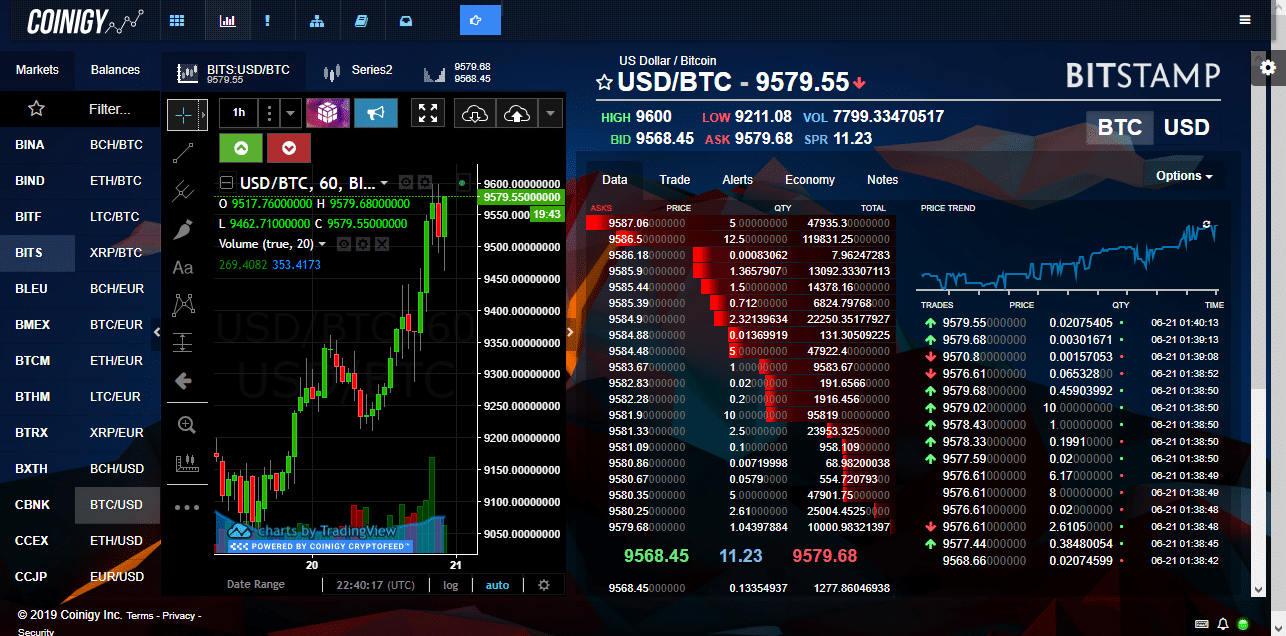The image size is (1286, 636).
Task: Select the brush drawing tool
Action: 183,229
